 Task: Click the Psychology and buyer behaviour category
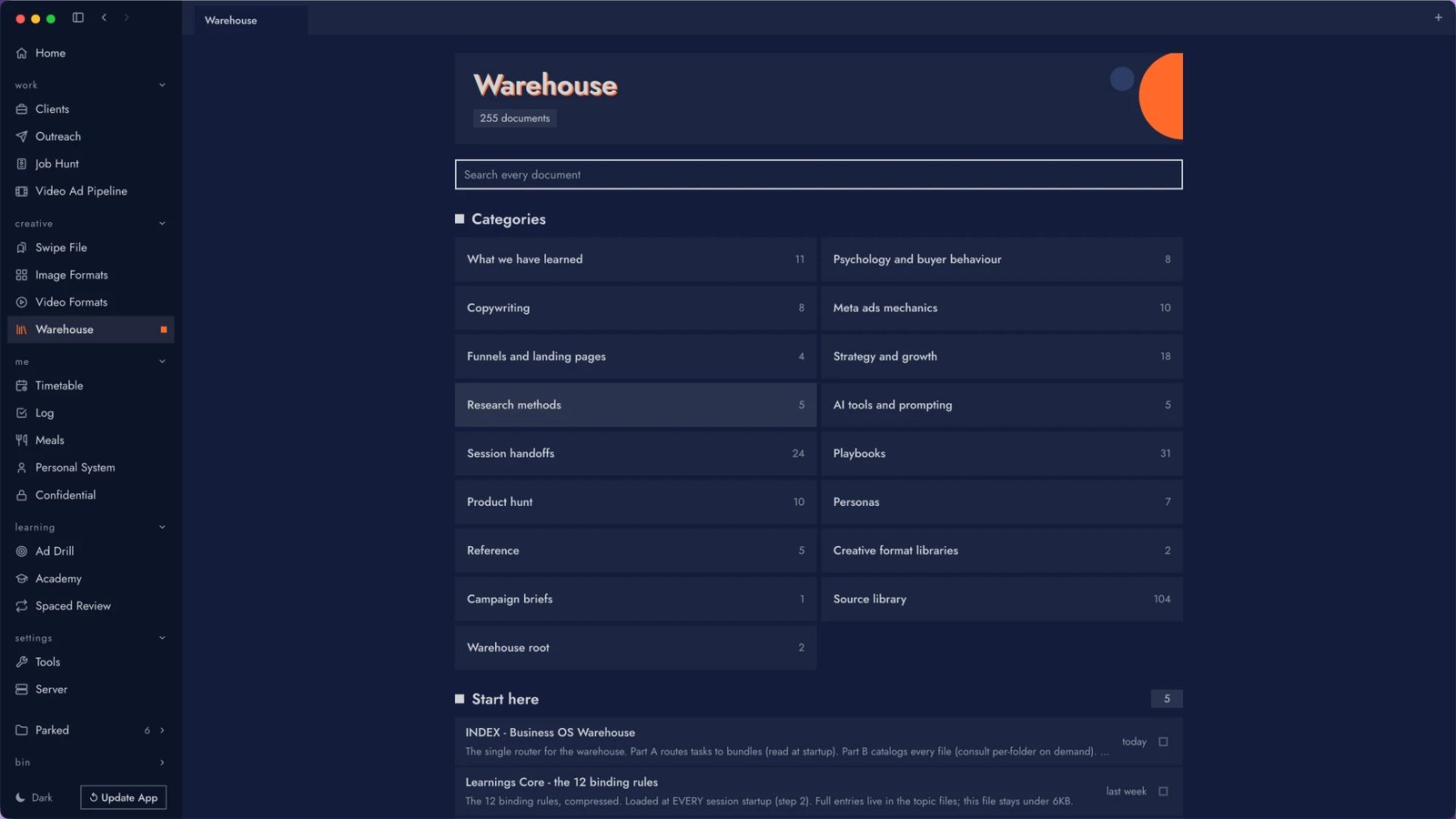[1002, 259]
